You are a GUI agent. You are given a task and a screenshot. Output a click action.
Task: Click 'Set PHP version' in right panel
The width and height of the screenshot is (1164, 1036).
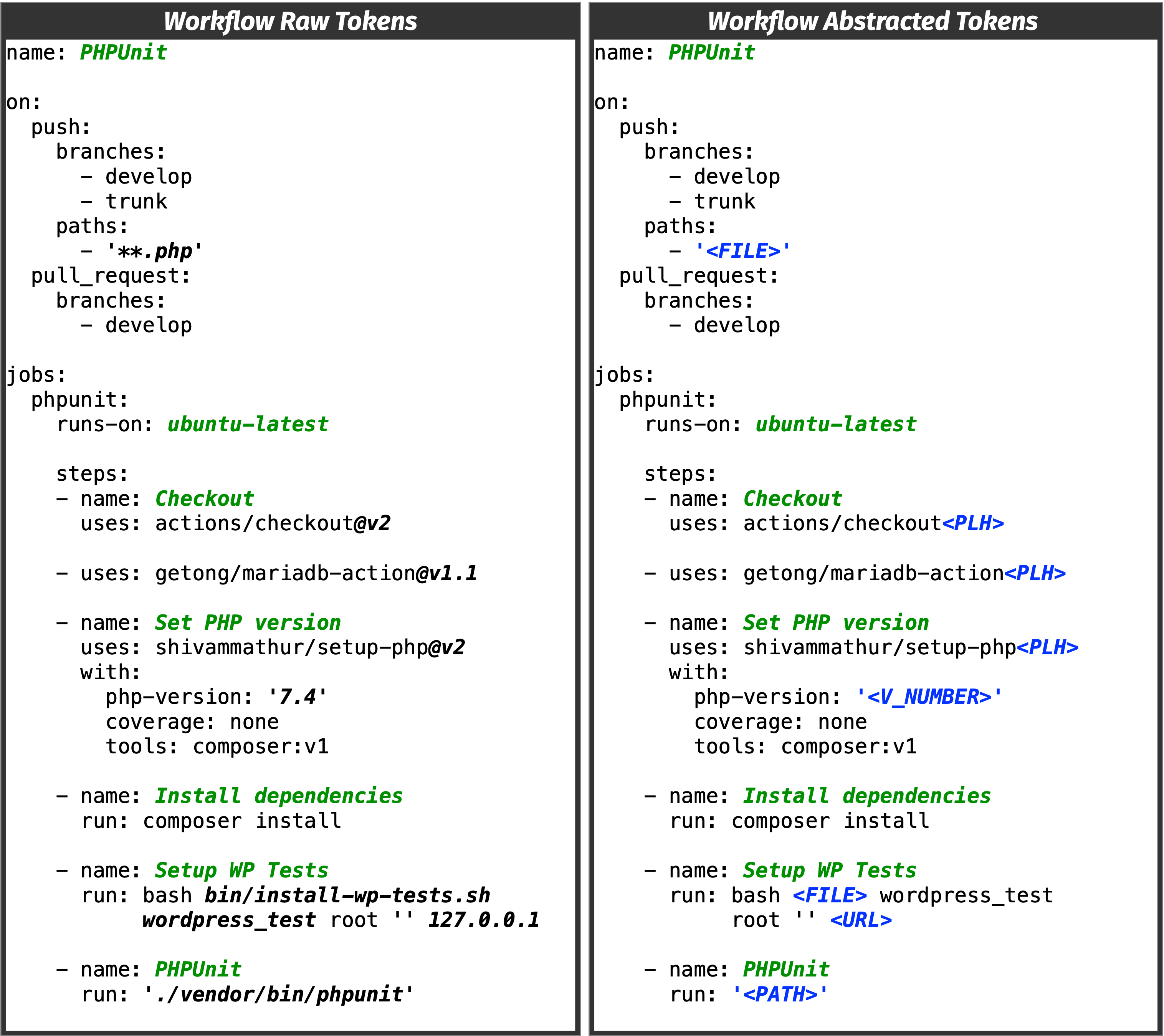tap(835, 622)
